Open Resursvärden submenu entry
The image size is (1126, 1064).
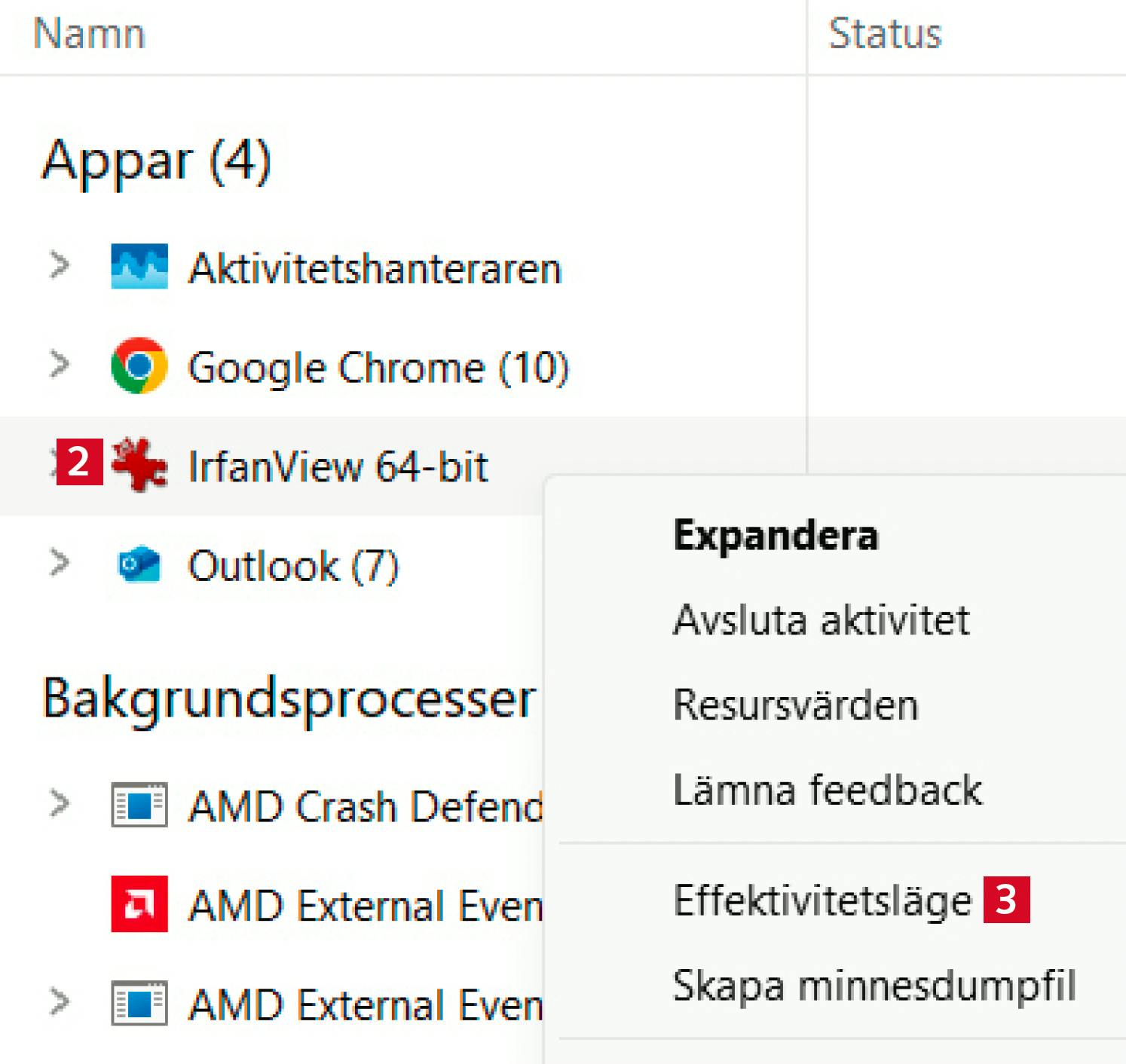[796, 705]
